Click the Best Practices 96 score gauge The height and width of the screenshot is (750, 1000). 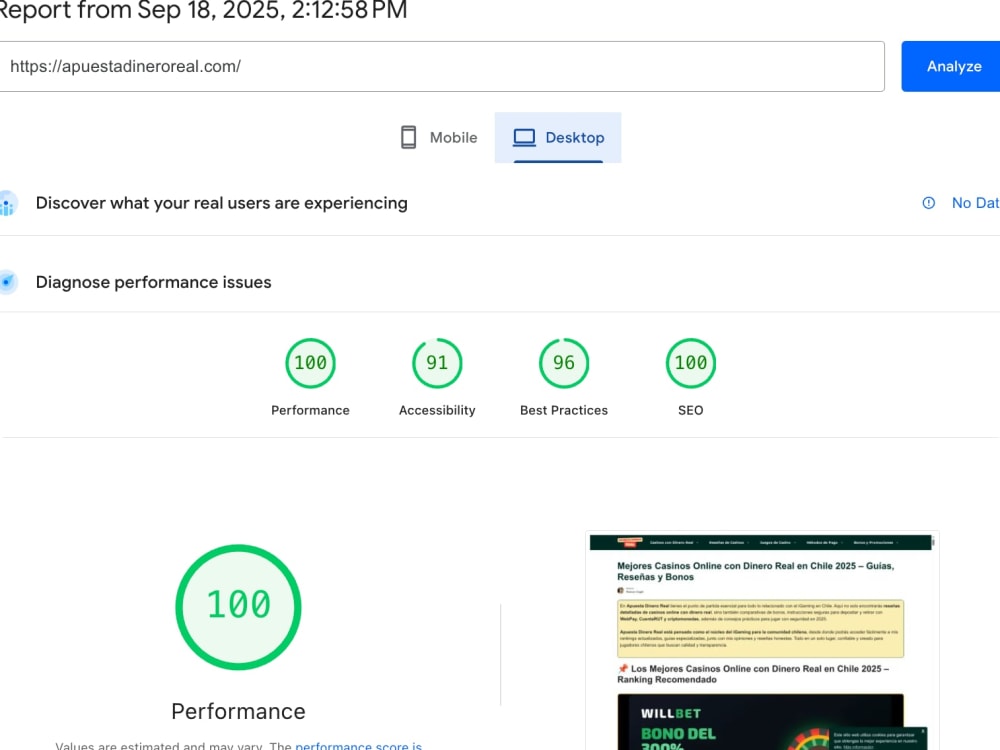pos(564,363)
